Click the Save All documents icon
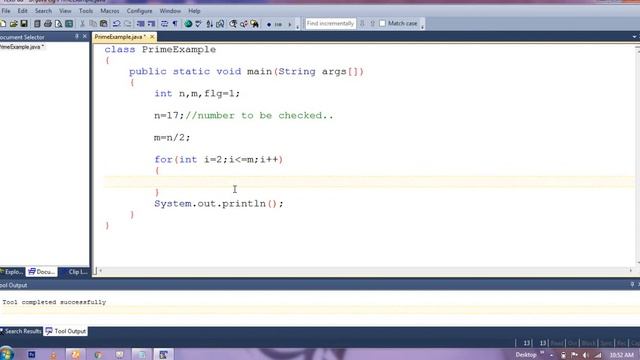640x360 pixels. [x=37, y=24]
